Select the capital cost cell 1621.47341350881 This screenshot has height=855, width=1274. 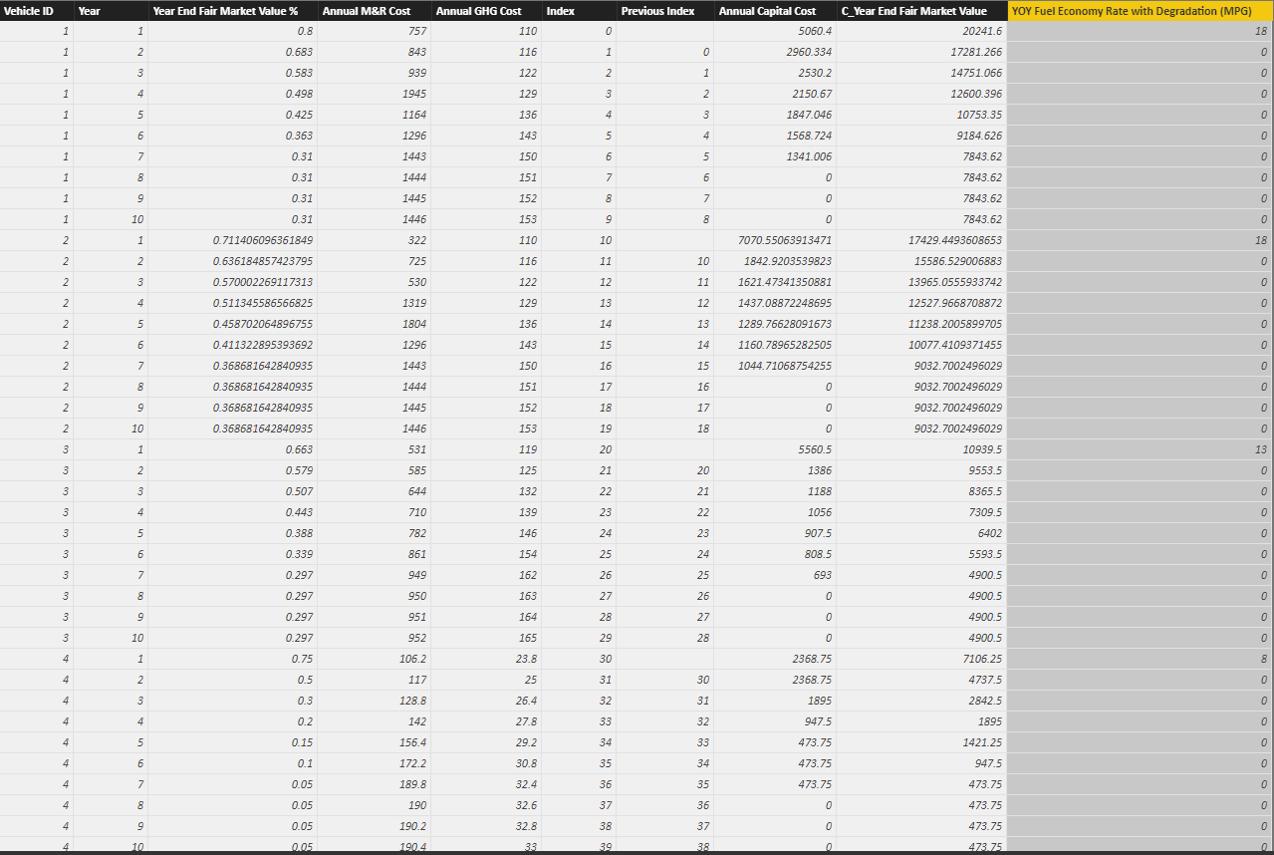pyautogui.click(x=775, y=283)
